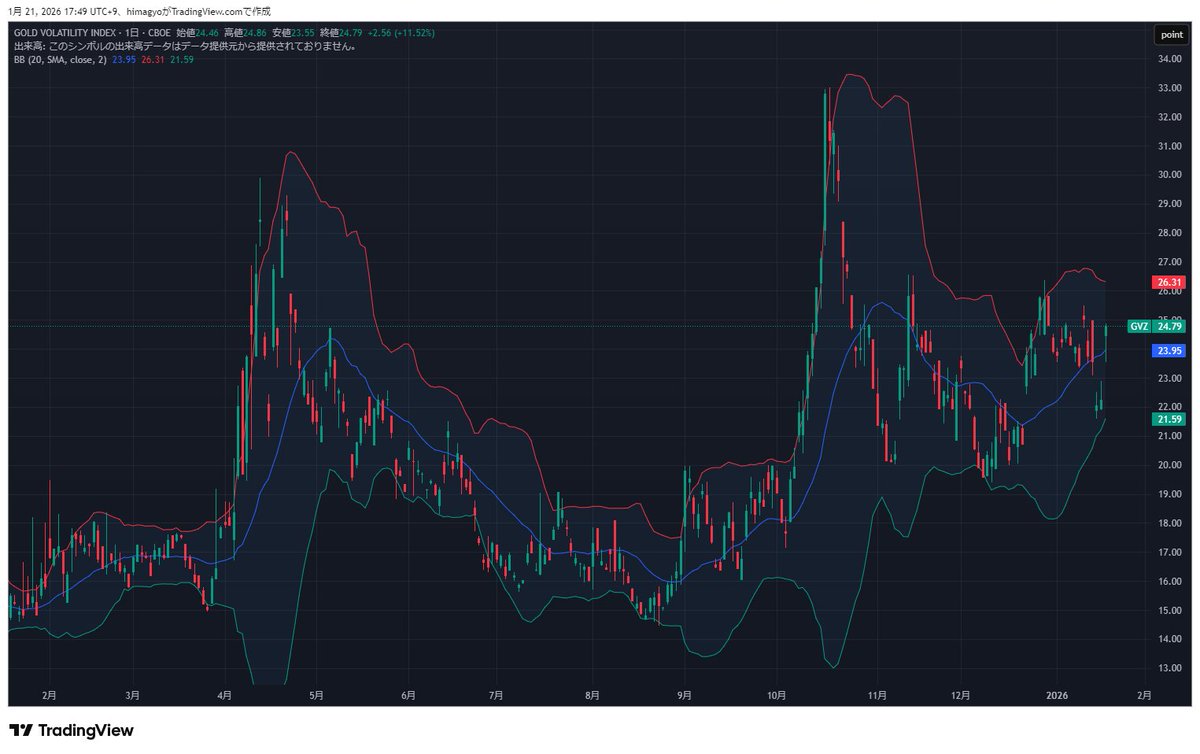The image size is (1200, 754).
Task: Click the 16.00 price axis tick
Action: pyautogui.click(x=1170, y=581)
